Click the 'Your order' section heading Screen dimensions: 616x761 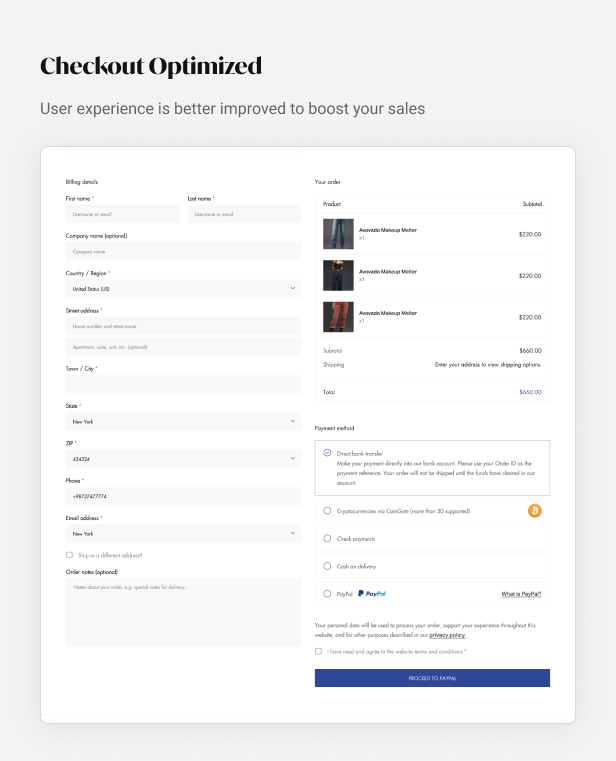coord(328,182)
